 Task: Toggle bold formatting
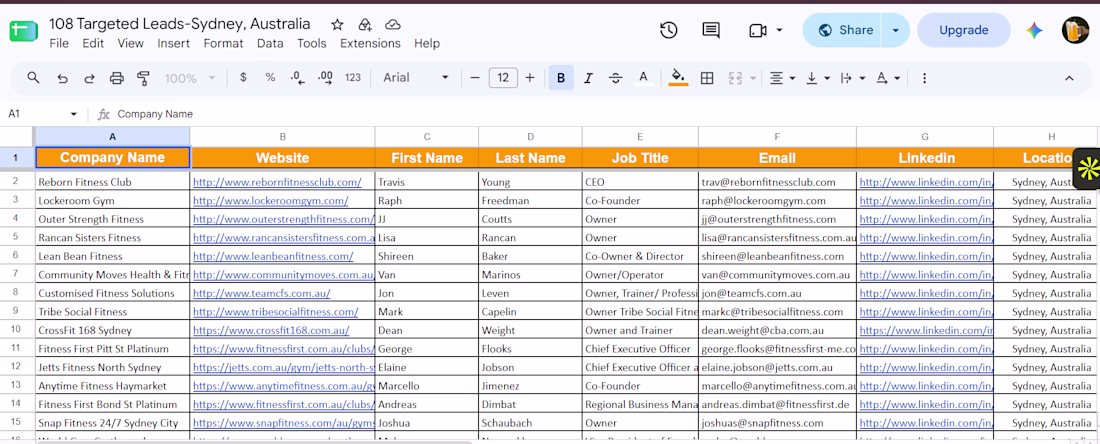pos(561,78)
